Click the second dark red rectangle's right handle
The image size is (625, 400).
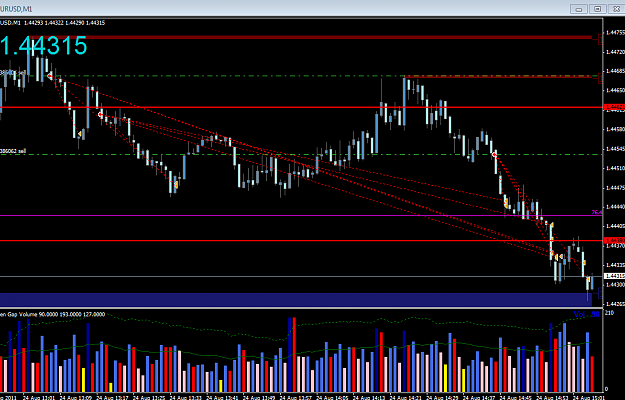(x=600, y=78)
